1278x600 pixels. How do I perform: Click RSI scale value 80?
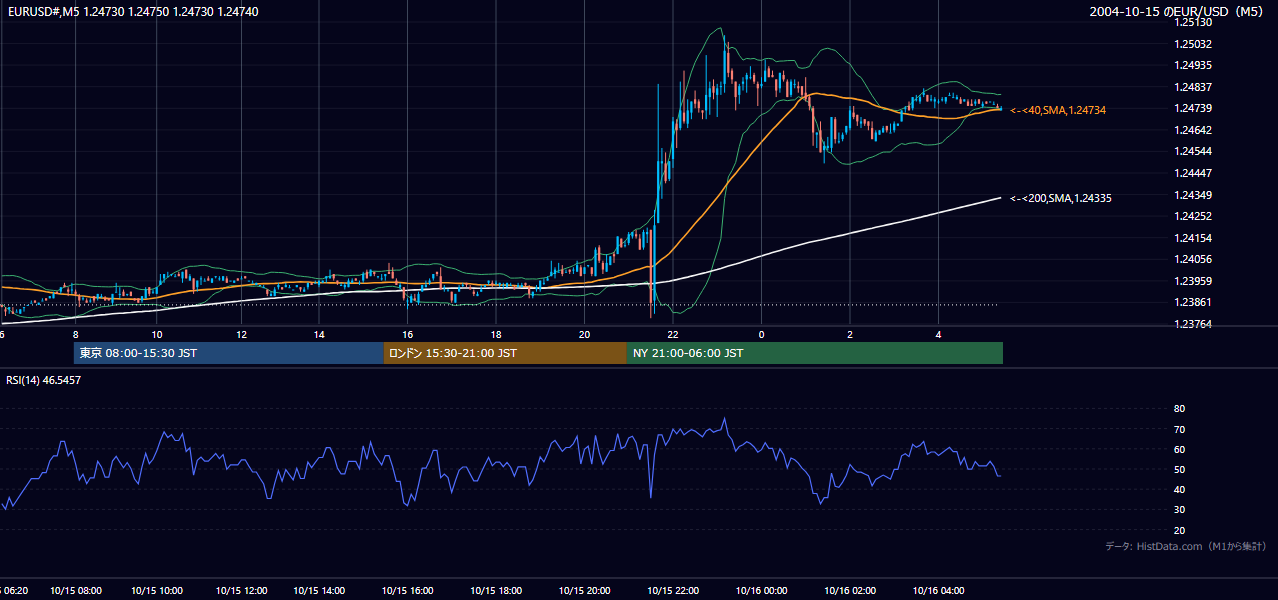click(1180, 409)
